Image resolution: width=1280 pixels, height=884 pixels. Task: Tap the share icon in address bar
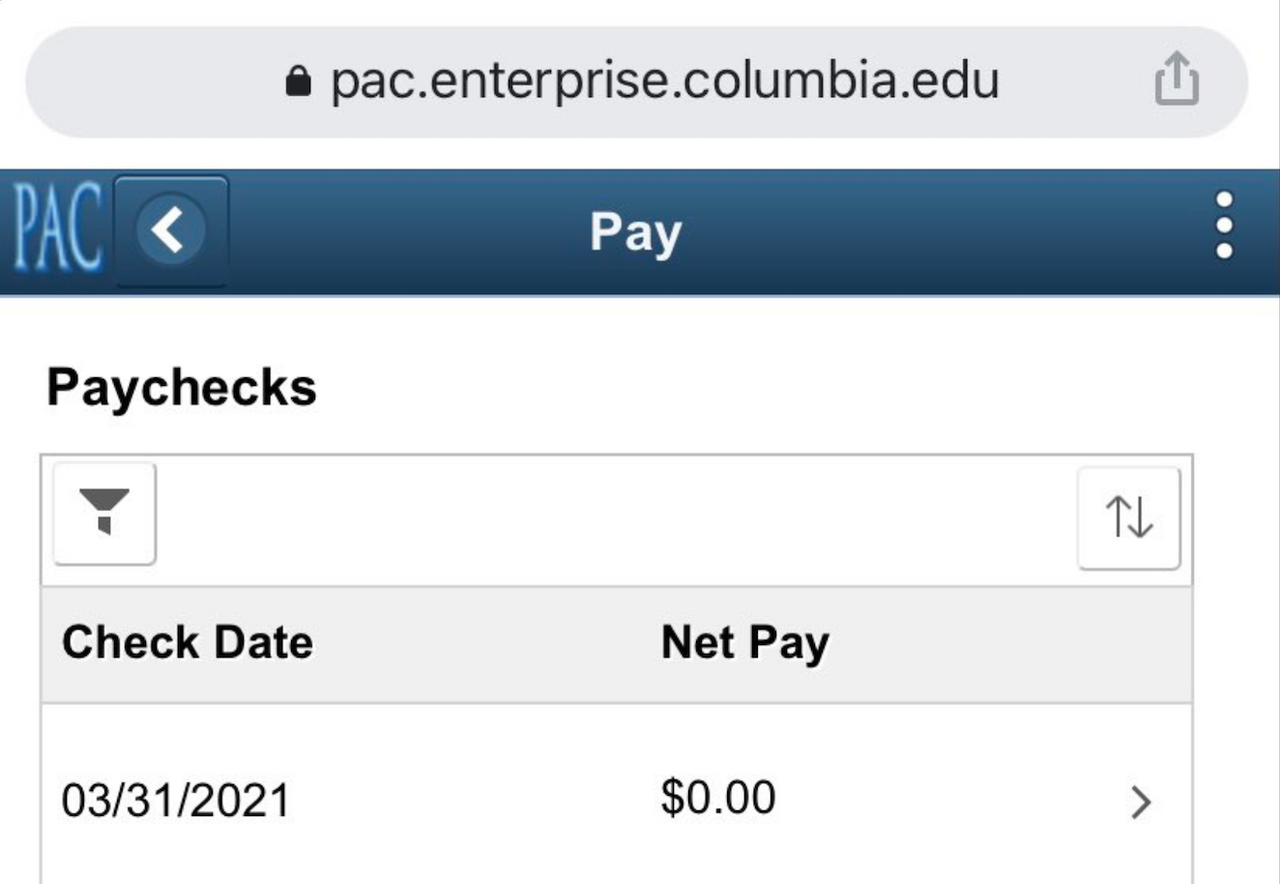(1176, 79)
